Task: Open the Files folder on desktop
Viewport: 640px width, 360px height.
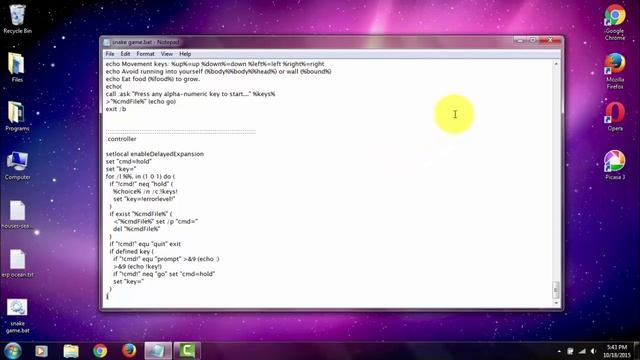Action: point(17,67)
